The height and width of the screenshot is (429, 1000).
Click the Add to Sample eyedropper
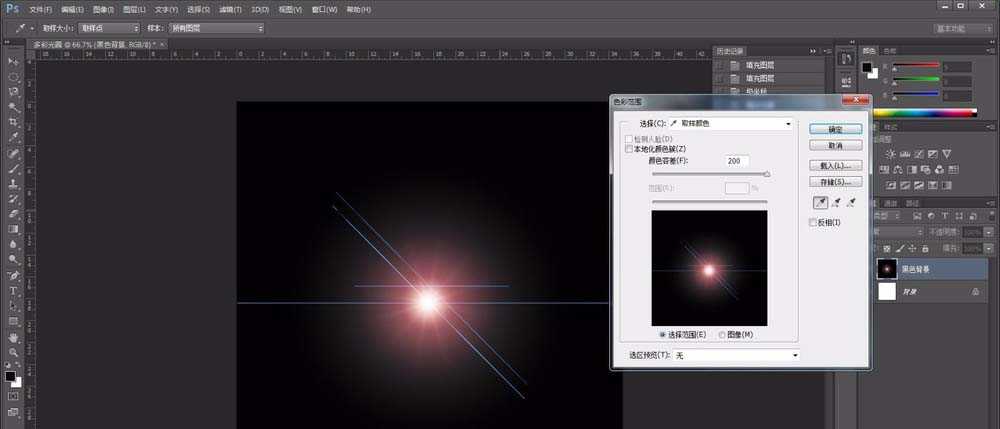[836, 202]
